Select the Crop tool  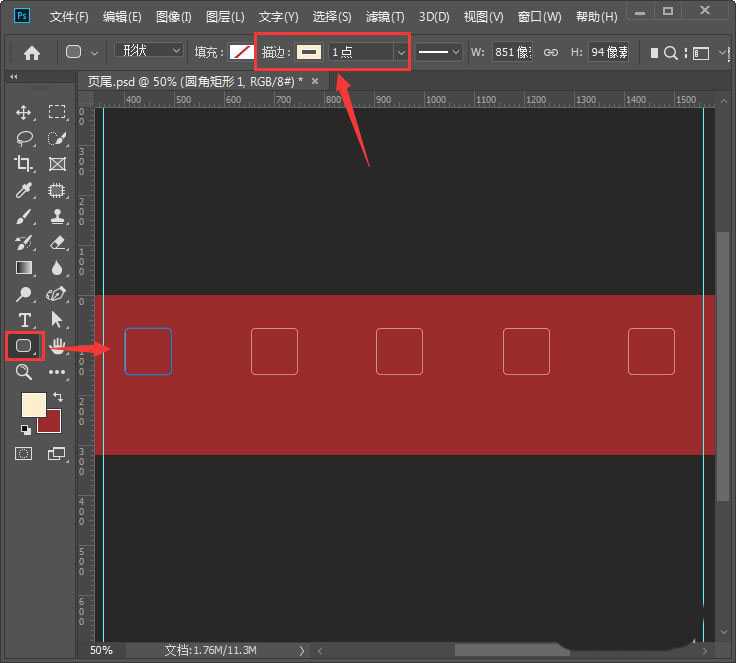(24, 164)
